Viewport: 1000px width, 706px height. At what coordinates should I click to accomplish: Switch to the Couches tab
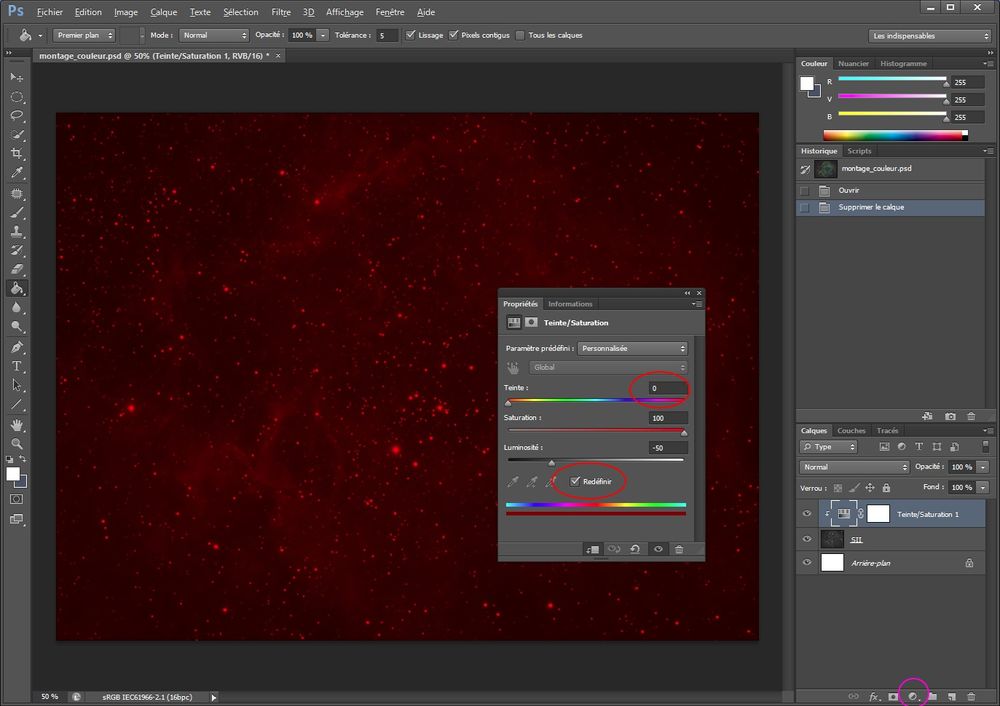851,430
